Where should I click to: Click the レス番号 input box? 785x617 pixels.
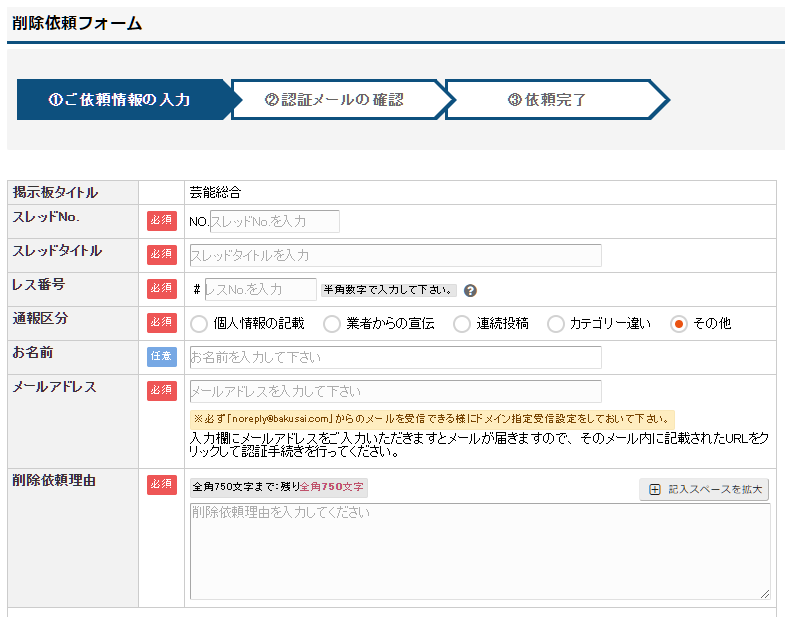260,289
